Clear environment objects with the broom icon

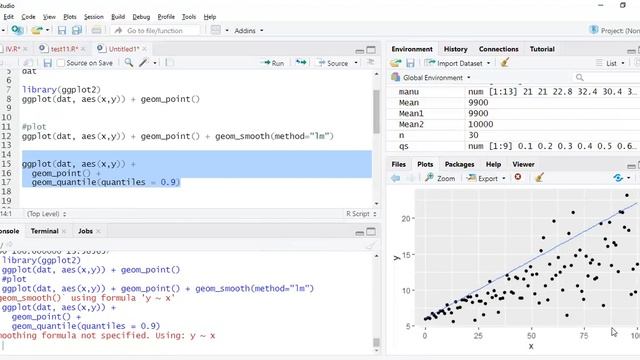(x=505, y=62)
